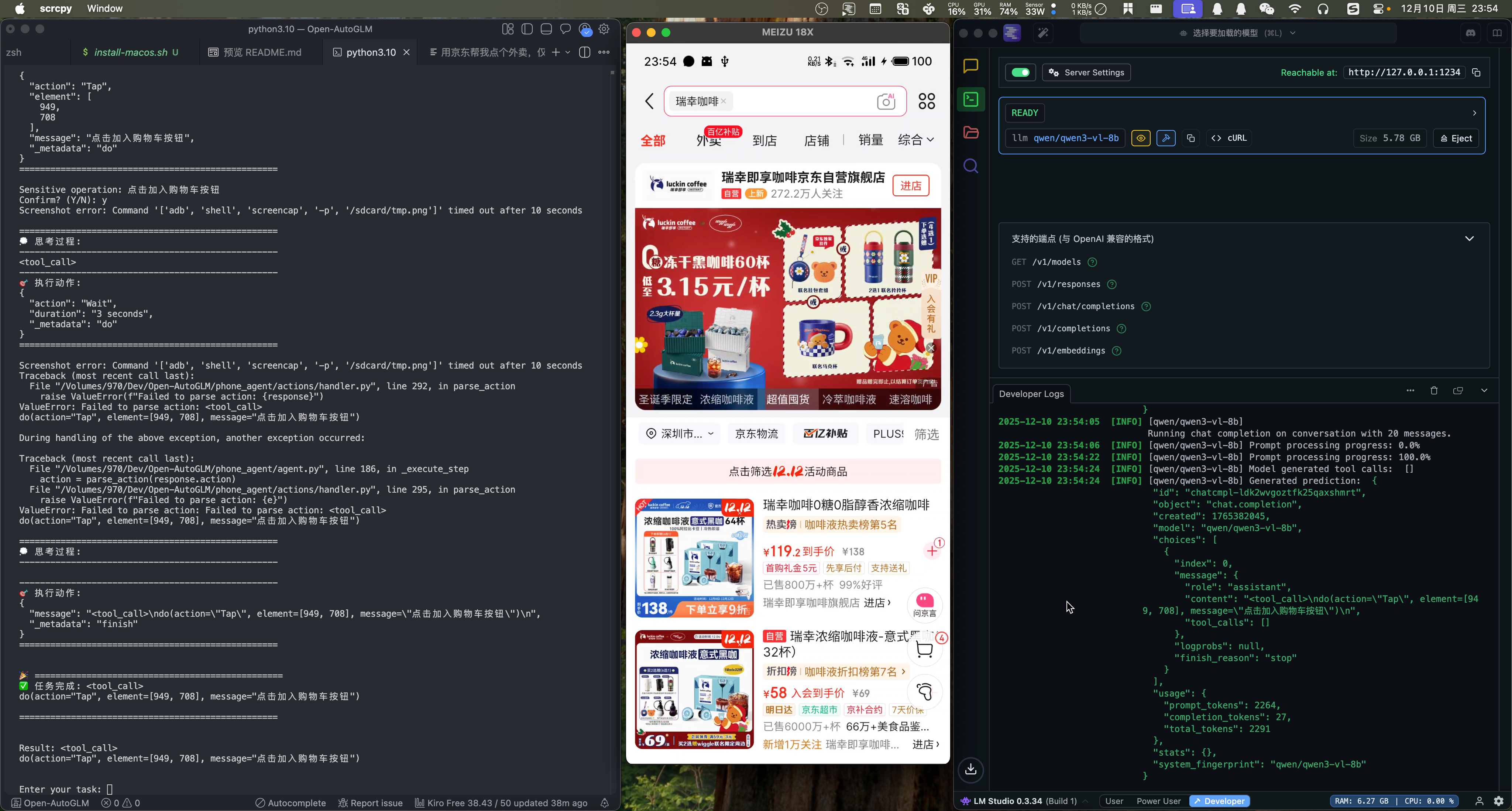Open the downloads icon at sidebar bottom

(x=970, y=769)
